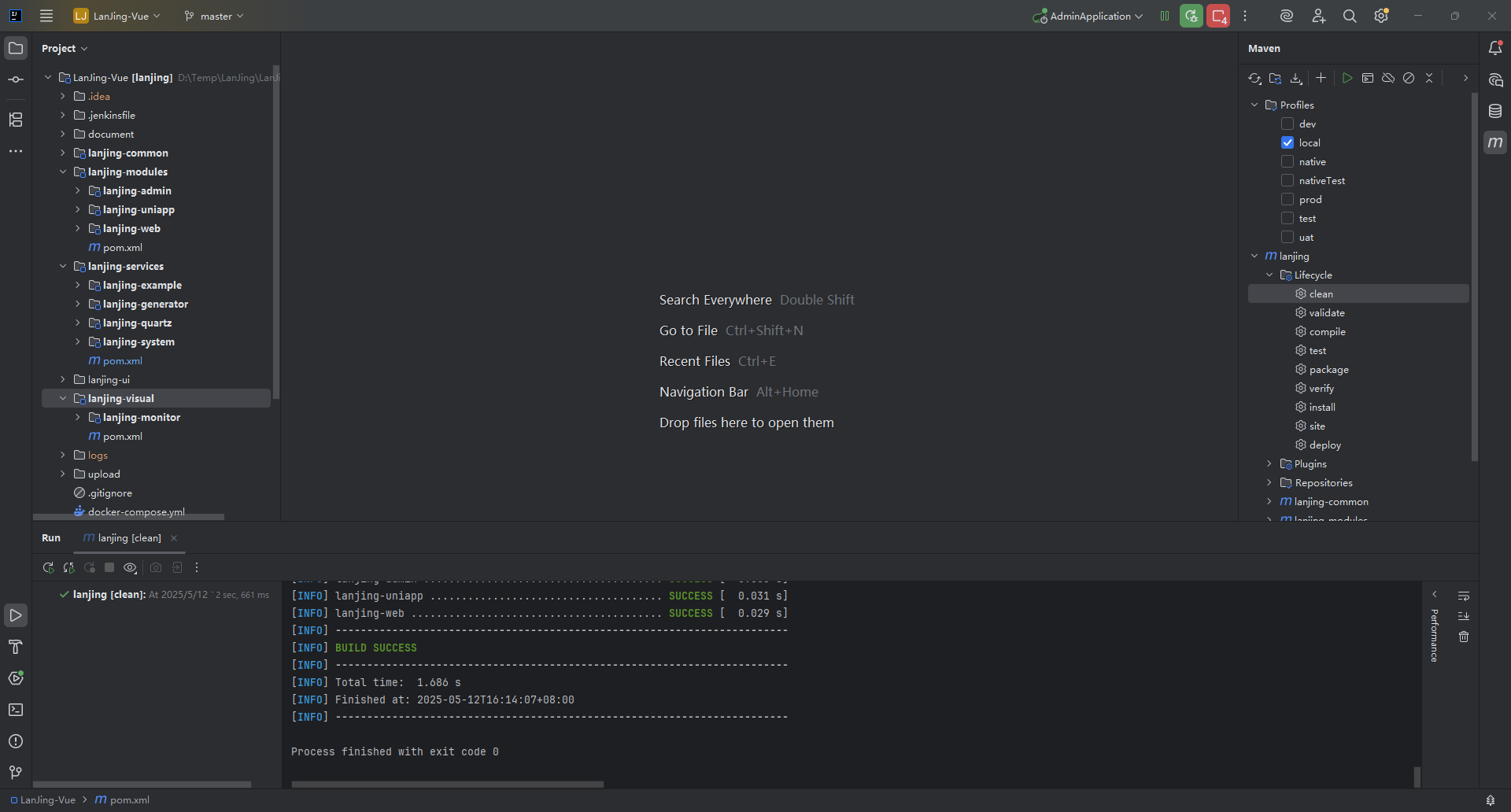
Task: Check the native profile checkbox
Action: (x=1287, y=161)
